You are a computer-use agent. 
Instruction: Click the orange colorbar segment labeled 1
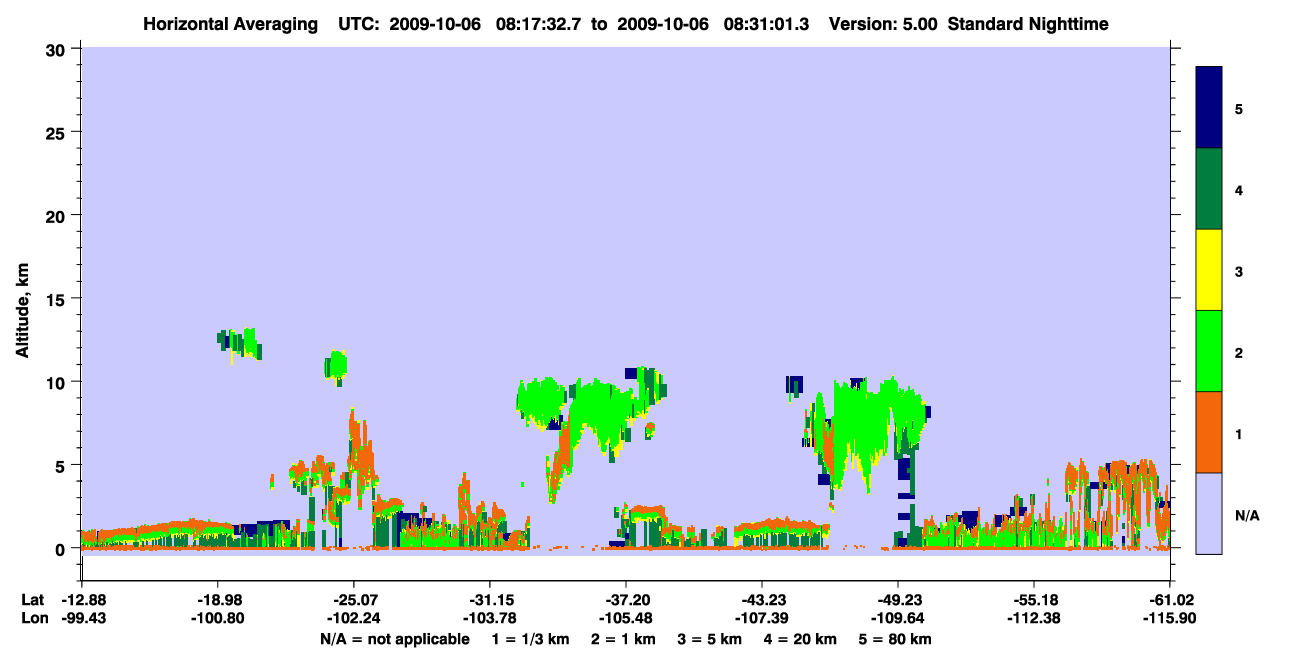(1209, 432)
